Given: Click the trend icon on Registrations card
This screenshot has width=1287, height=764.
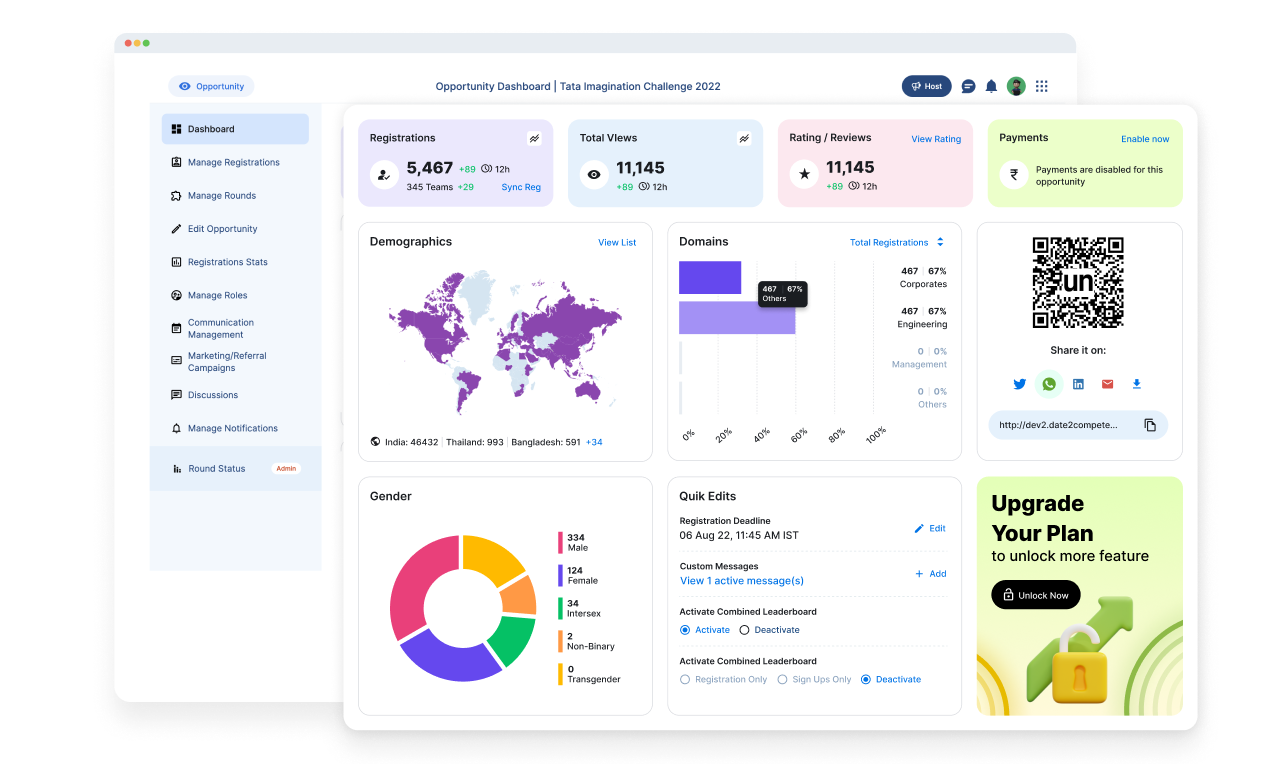Looking at the screenshot, I should [x=534, y=138].
